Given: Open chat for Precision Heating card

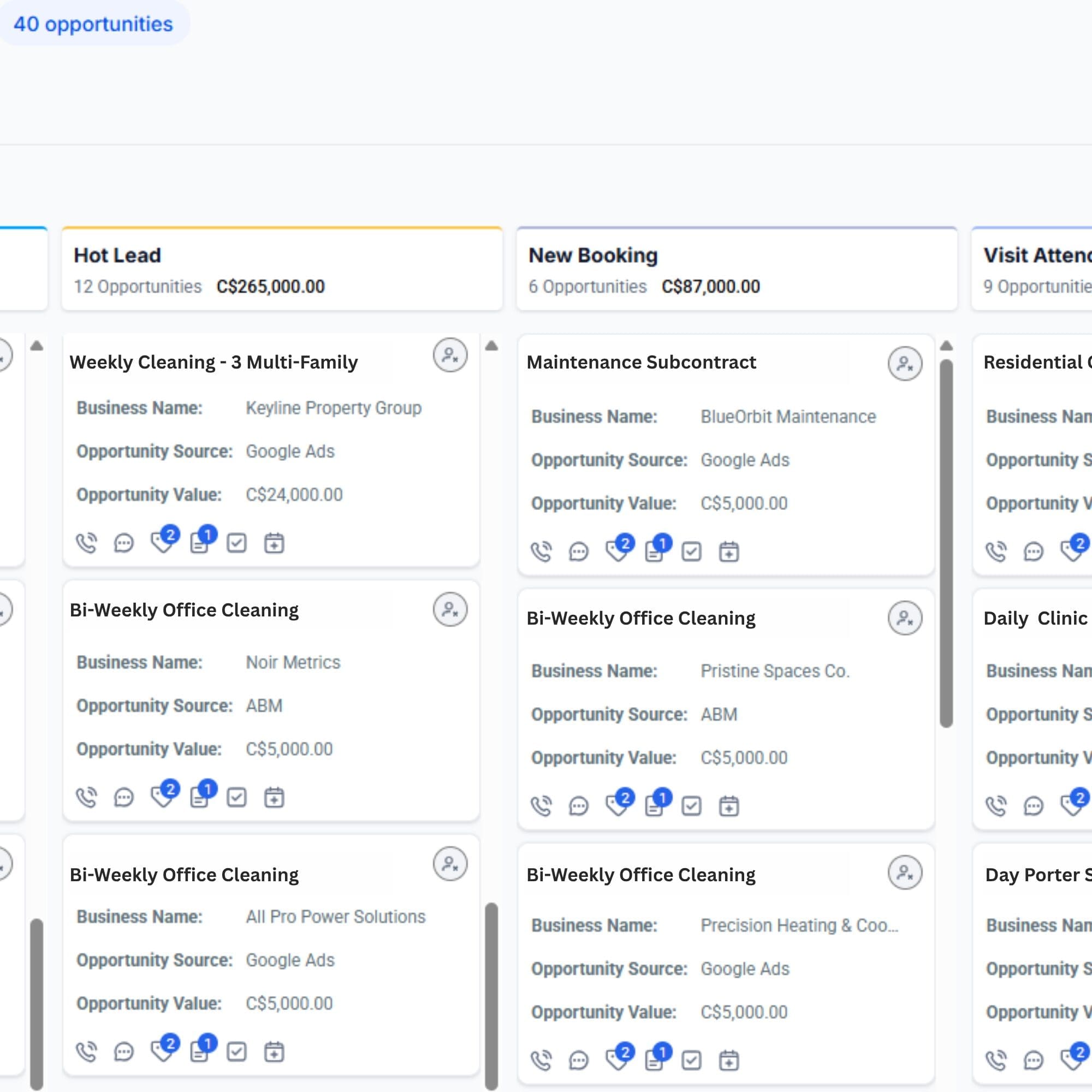Looking at the screenshot, I should tap(579, 1060).
